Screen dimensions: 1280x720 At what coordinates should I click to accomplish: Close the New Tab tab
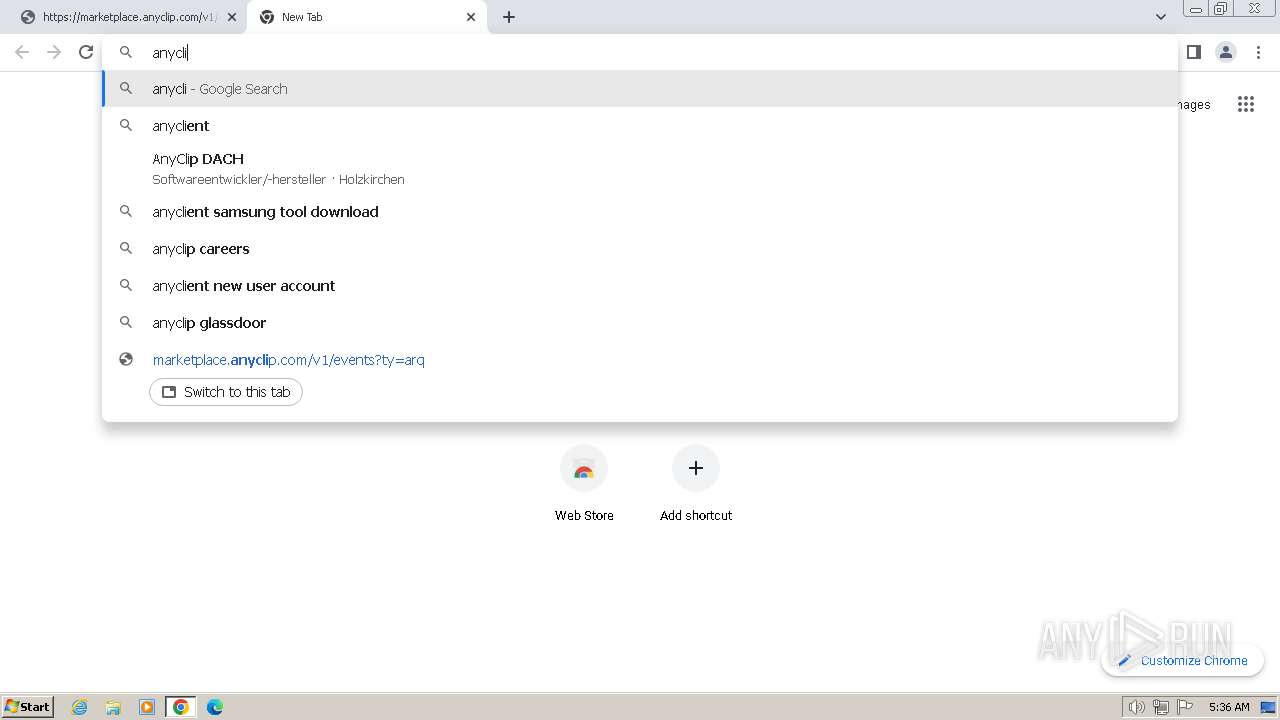click(x=471, y=17)
